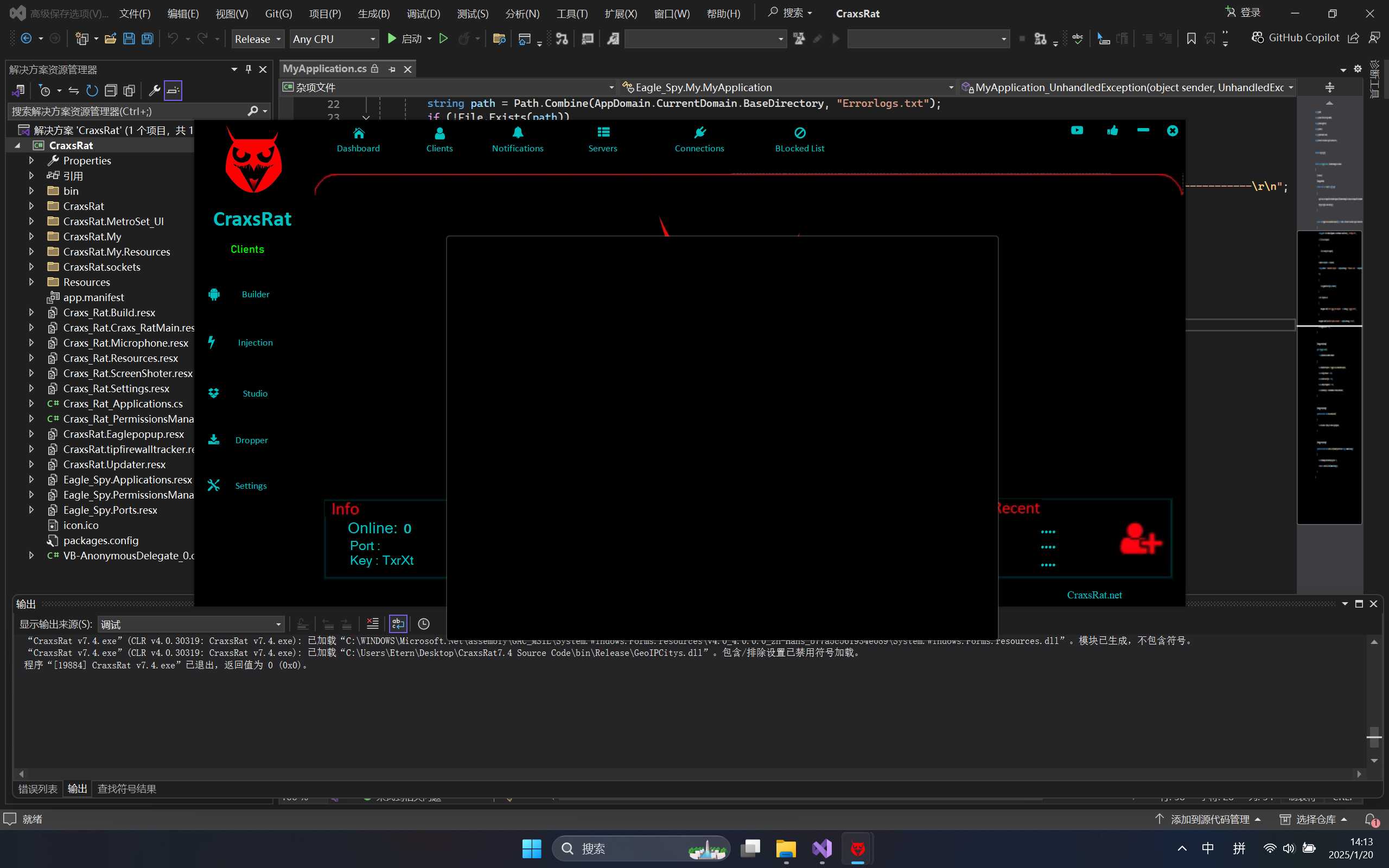Screen dimensions: 1389x868
Task: Open the output source 调试 dropdown
Action: point(191,624)
